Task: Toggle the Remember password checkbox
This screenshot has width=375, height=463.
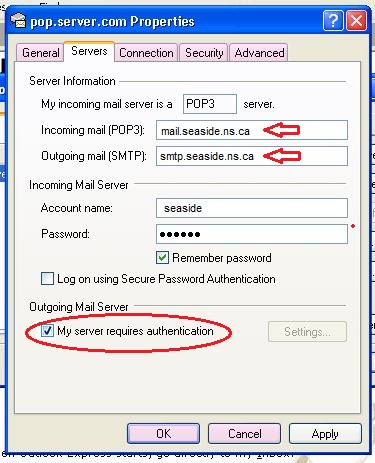Action: (162, 258)
